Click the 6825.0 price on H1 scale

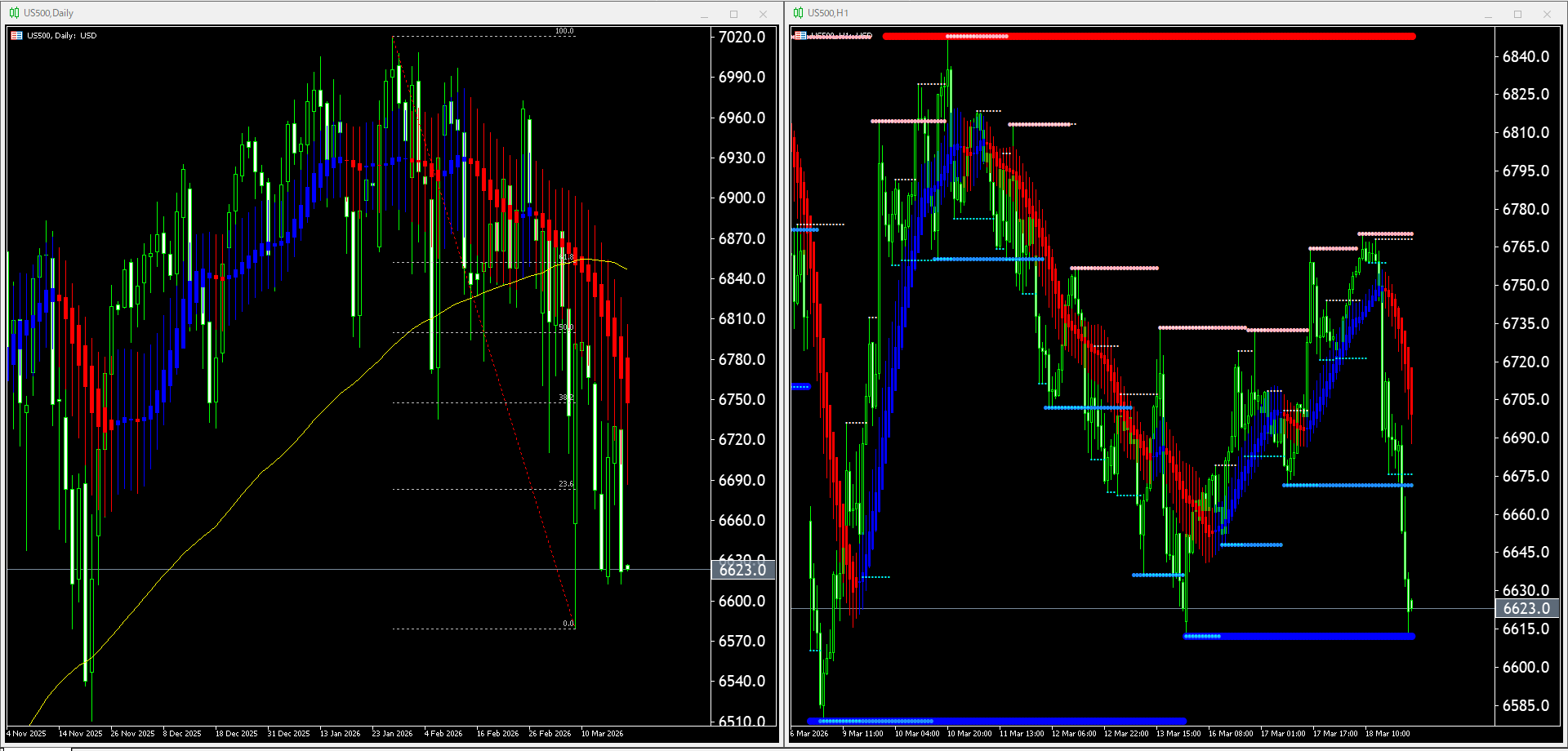click(x=1526, y=94)
